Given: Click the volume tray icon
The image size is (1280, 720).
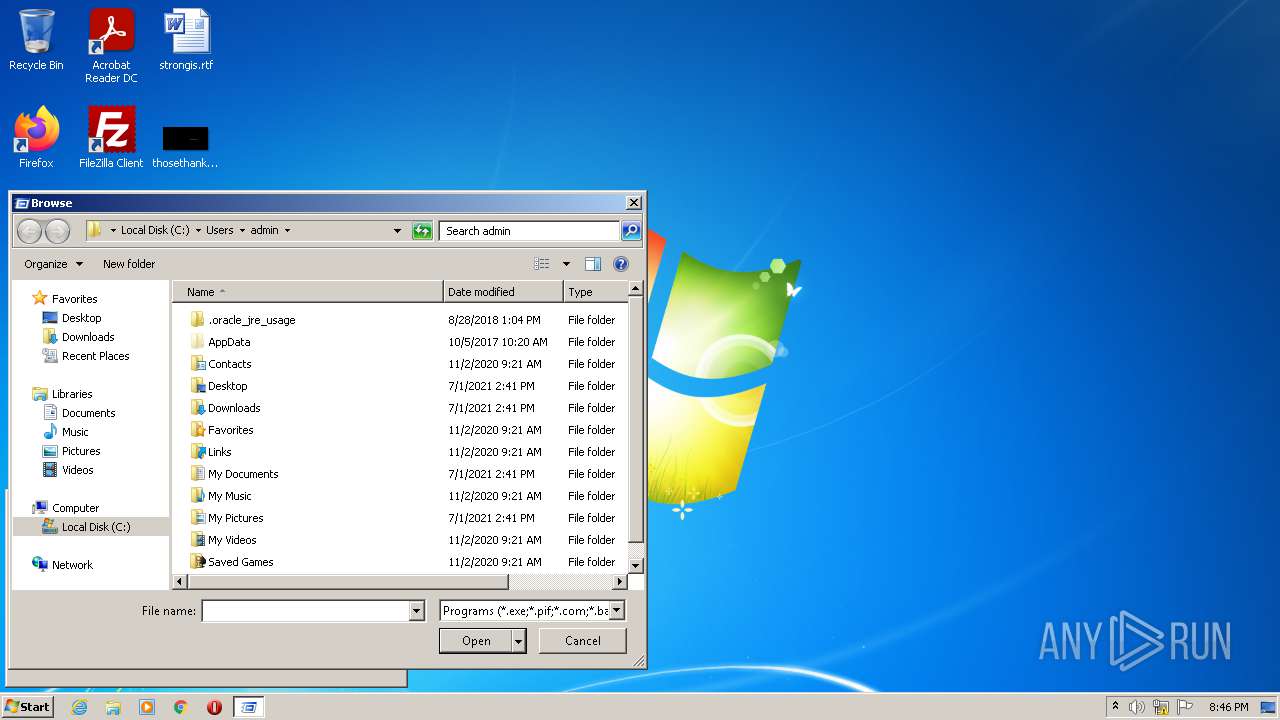Looking at the screenshot, I should pyautogui.click(x=1137, y=707).
